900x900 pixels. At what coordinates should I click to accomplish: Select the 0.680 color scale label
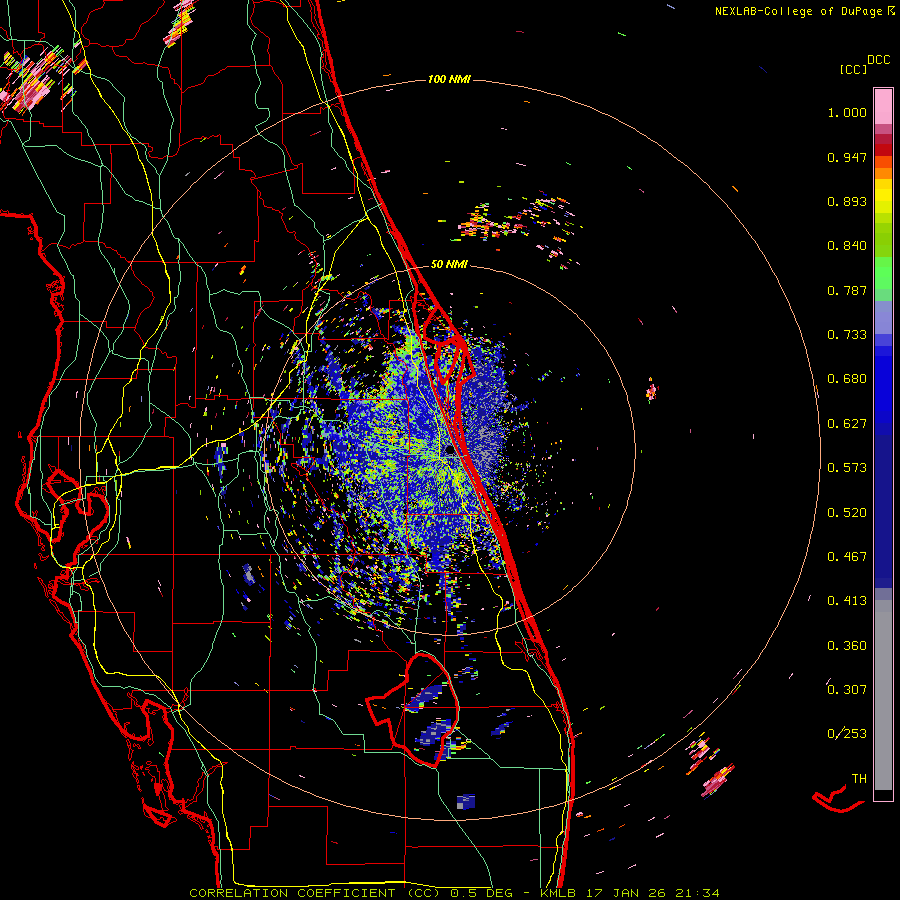[847, 379]
